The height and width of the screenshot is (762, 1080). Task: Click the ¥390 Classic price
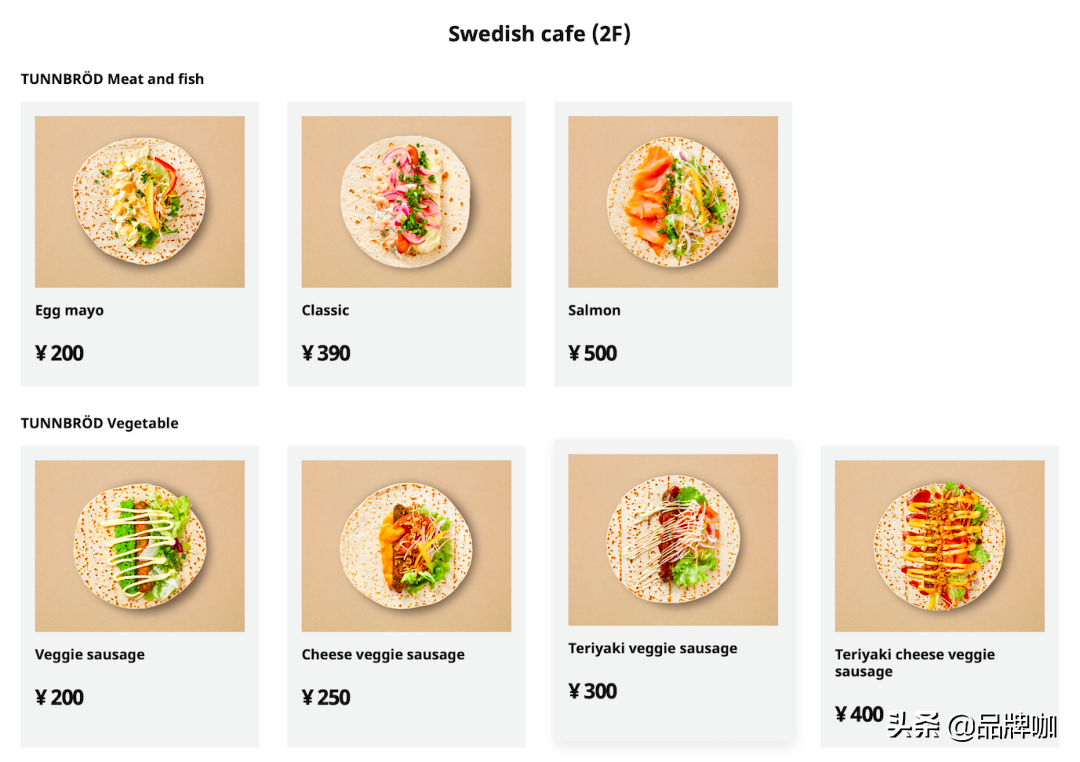326,353
